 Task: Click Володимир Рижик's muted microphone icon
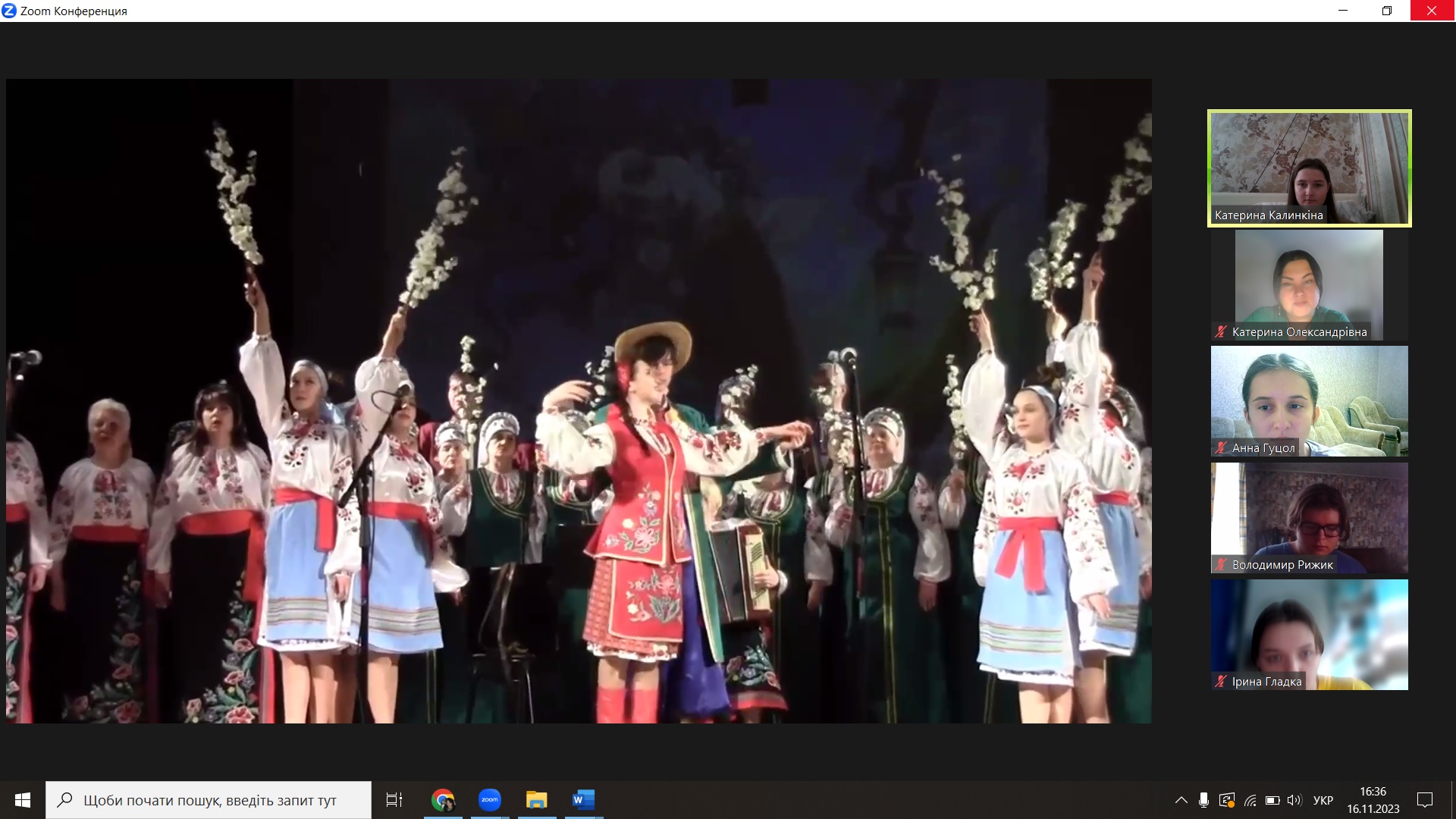click(1221, 564)
